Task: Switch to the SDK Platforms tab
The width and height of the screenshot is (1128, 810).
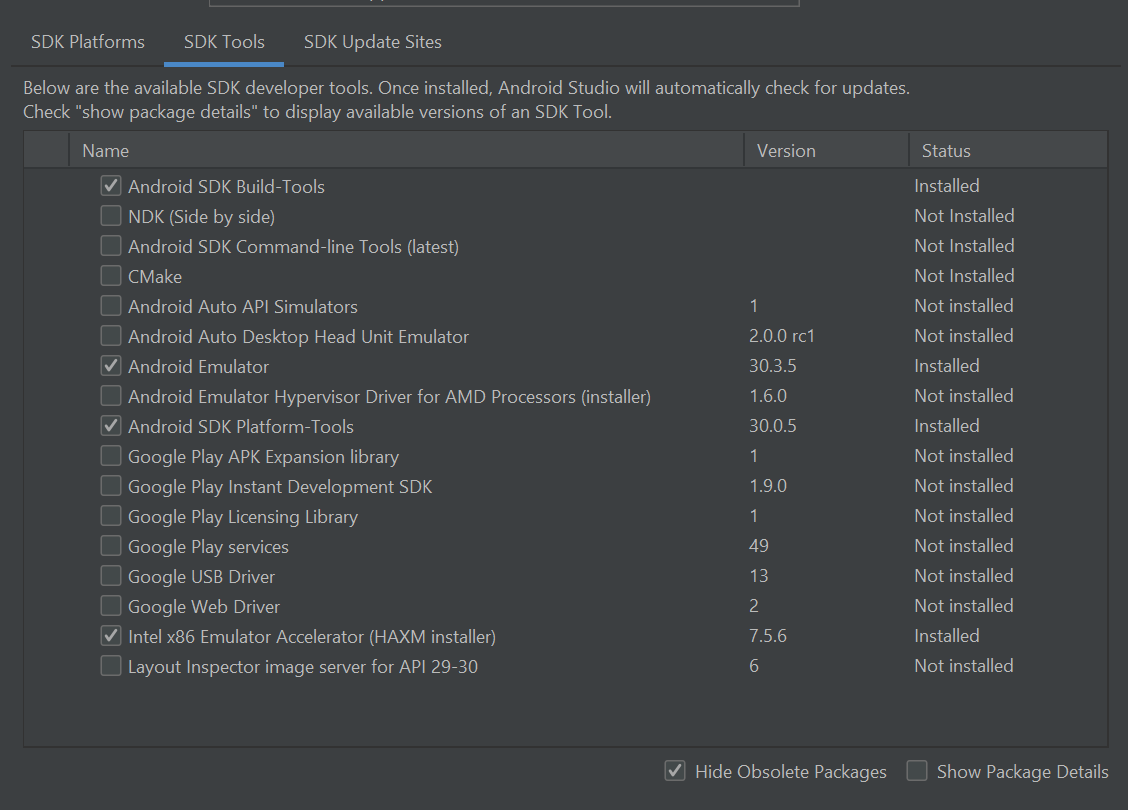Action: pyautogui.click(x=88, y=42)
